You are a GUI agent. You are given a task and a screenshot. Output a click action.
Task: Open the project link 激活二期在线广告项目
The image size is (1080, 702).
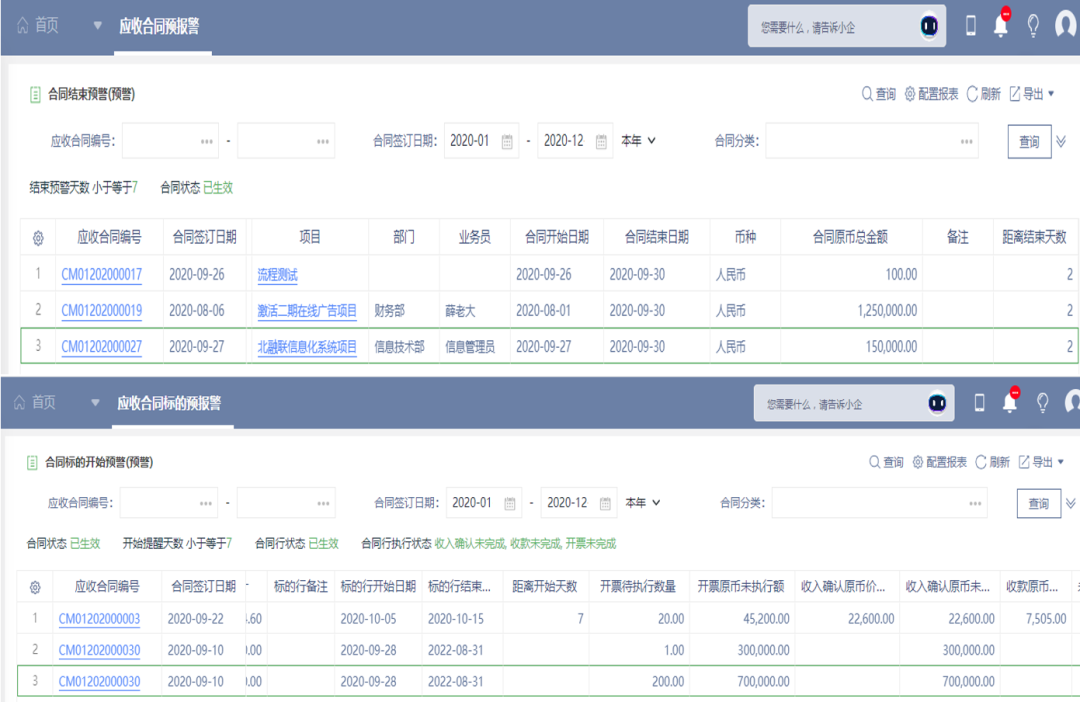click(x=307, y=311)
